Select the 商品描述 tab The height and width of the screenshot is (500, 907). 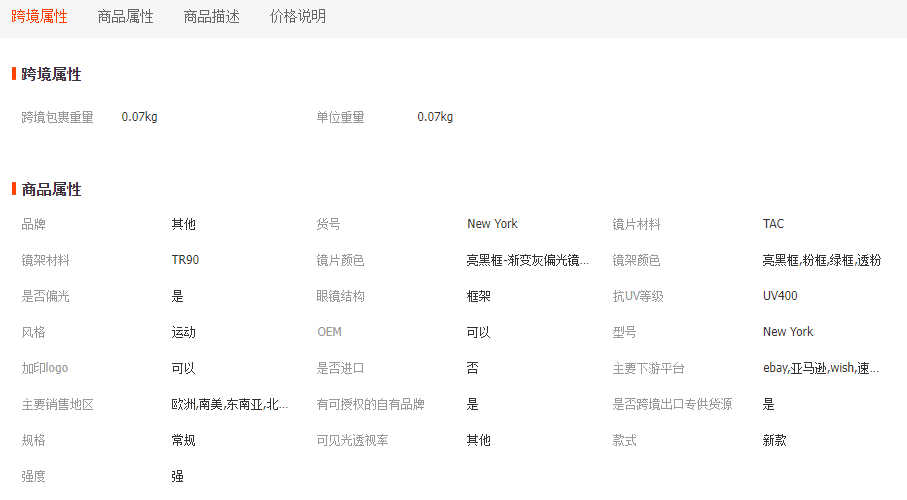coord(212,17)
